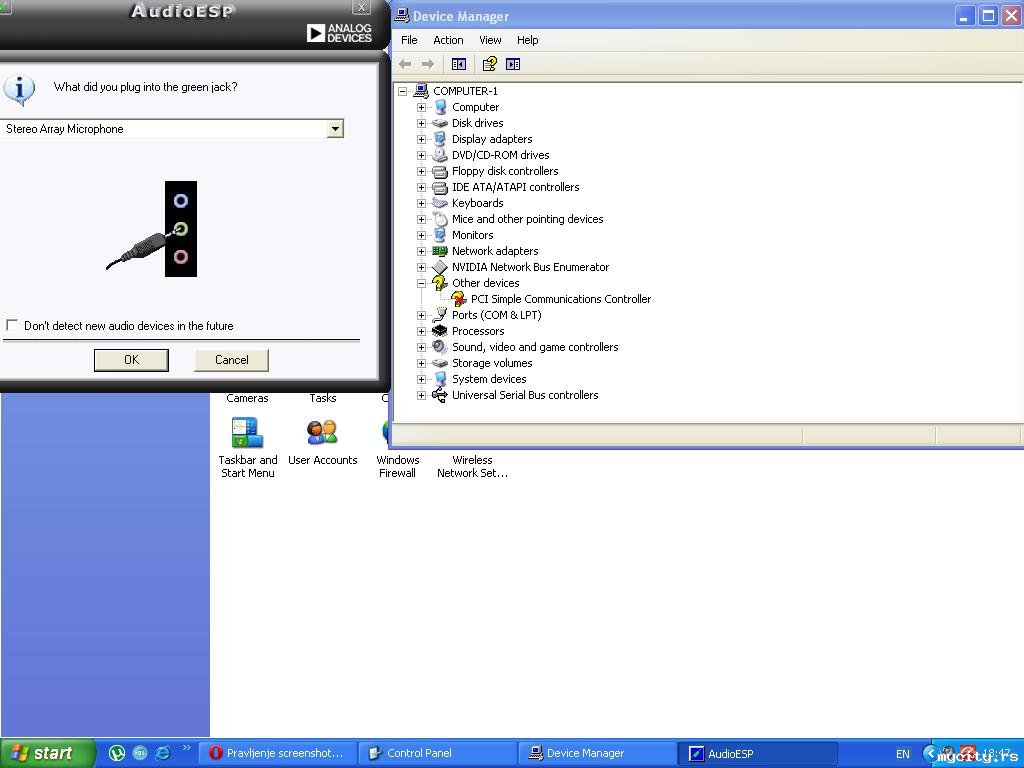Collapse the Other devices node
1024x768 pixels.
click(421, 283)
